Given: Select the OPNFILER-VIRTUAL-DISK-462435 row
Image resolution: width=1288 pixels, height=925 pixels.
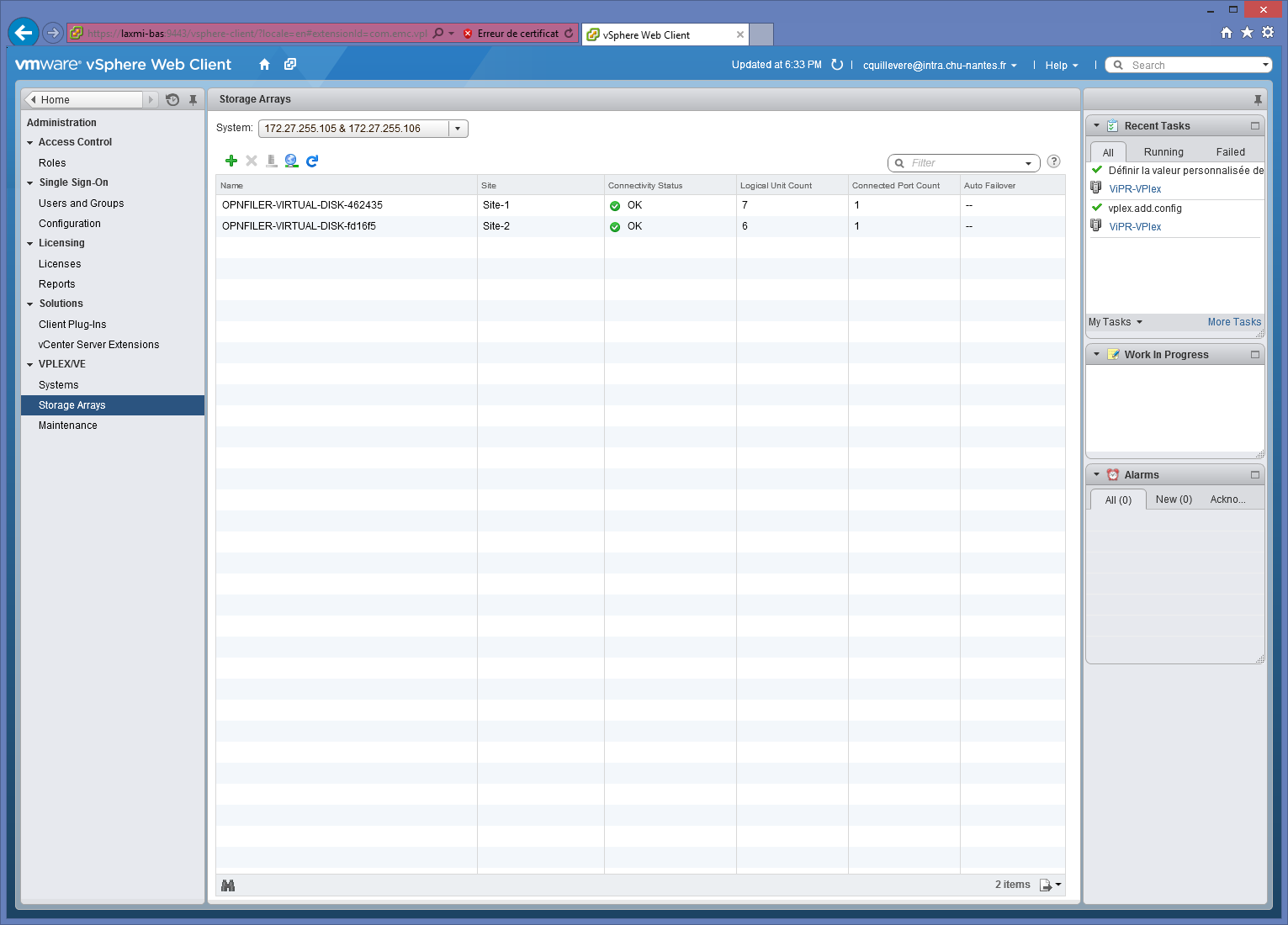Looking at the screenshot, I should pyautogui.click(x=640, y=205).
